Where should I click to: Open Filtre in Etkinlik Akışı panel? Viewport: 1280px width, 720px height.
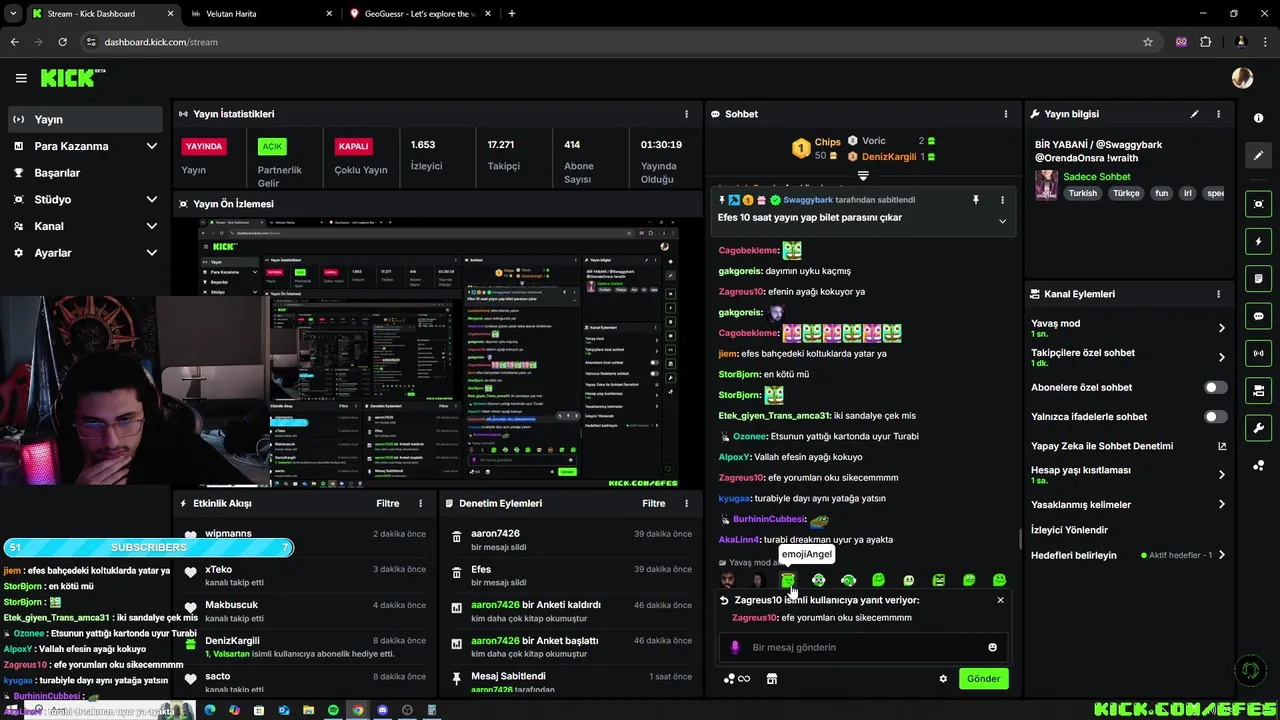tap(388, 503)
